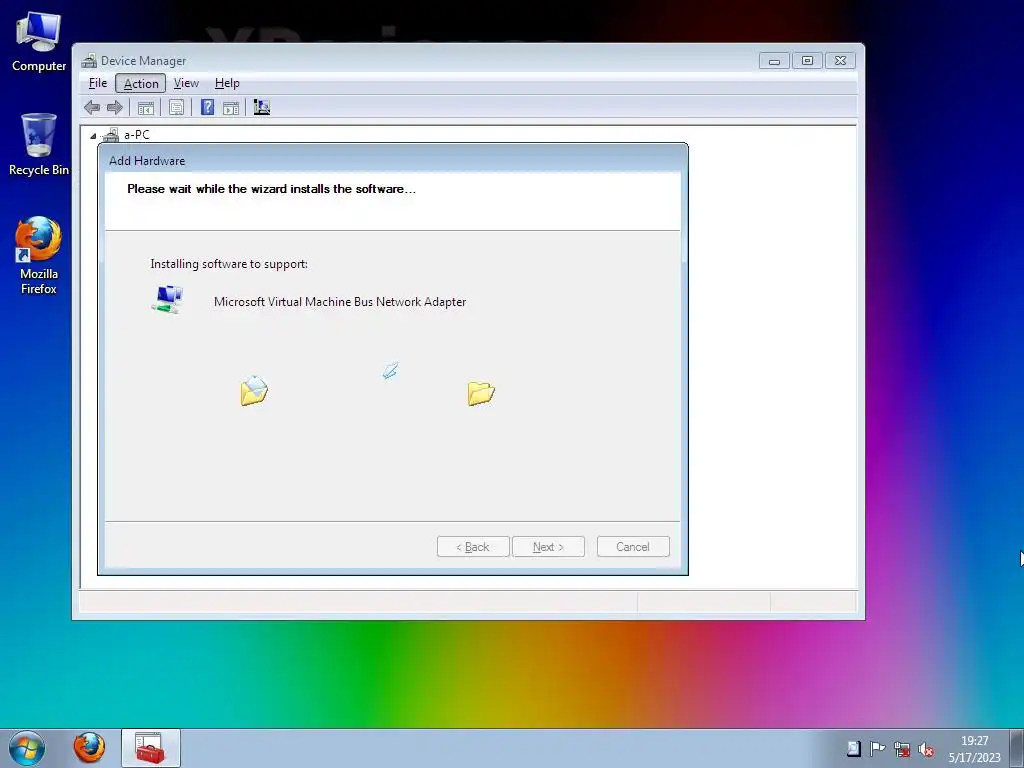The width and height of the screenshot is (1024, 768).
Task: Open the Windows Start menu orb
Action: pos(27,748)
